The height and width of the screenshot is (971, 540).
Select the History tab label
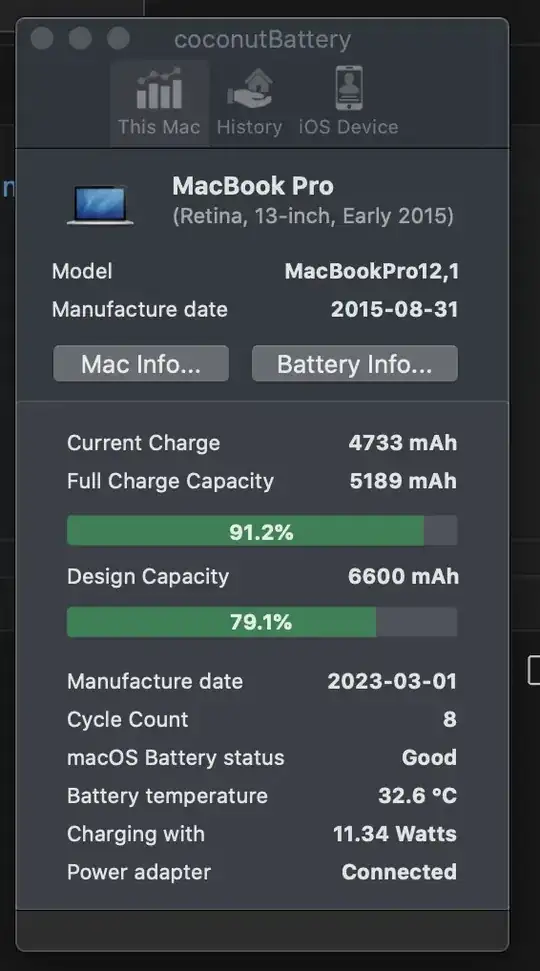pos(249,127)
